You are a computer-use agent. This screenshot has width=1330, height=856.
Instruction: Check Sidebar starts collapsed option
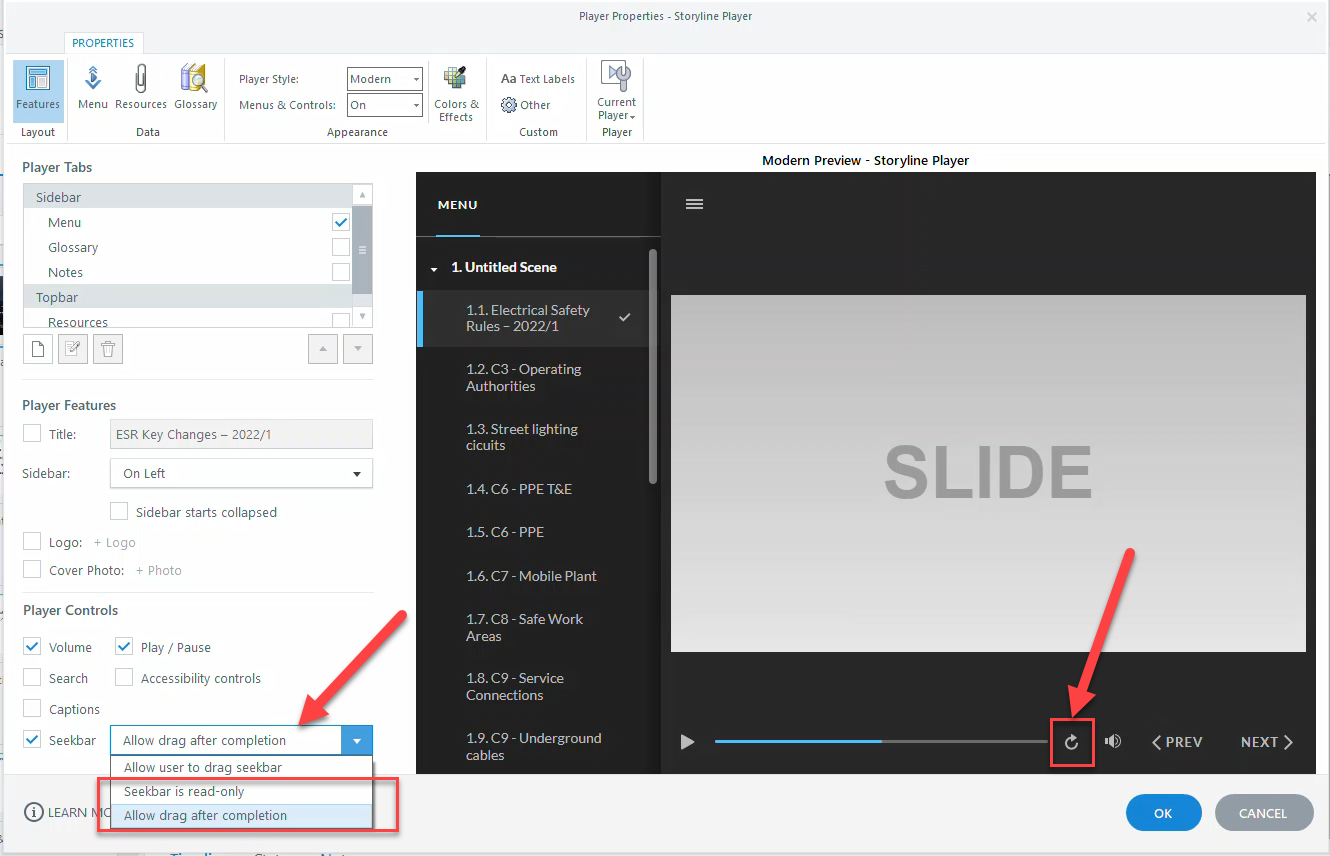click(119, 512)
